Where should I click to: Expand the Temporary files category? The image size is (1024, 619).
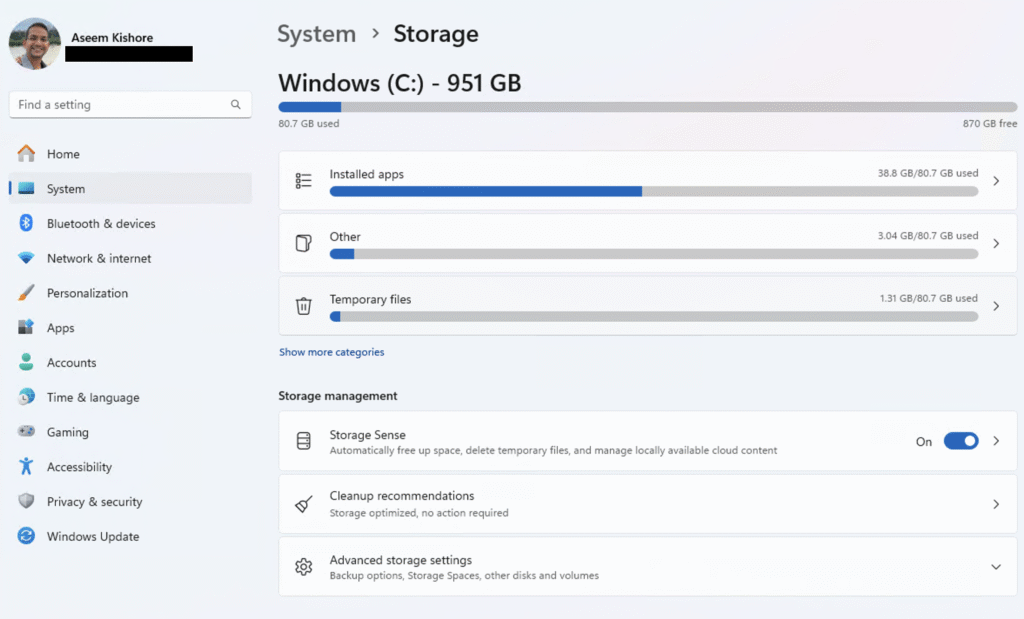(996, 306)
